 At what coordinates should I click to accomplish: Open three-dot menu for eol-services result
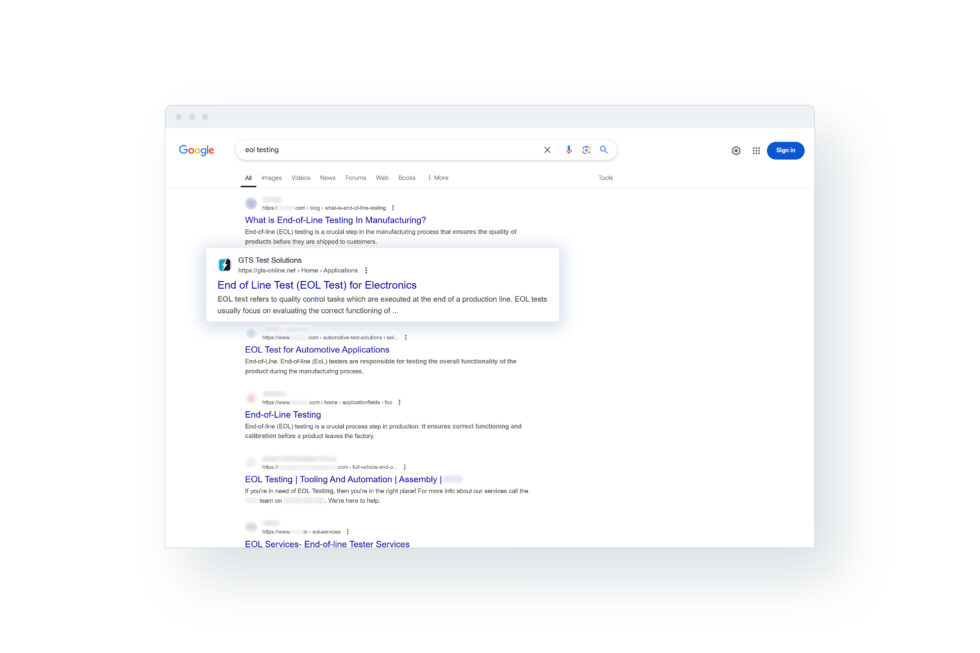tap(348, 532)
